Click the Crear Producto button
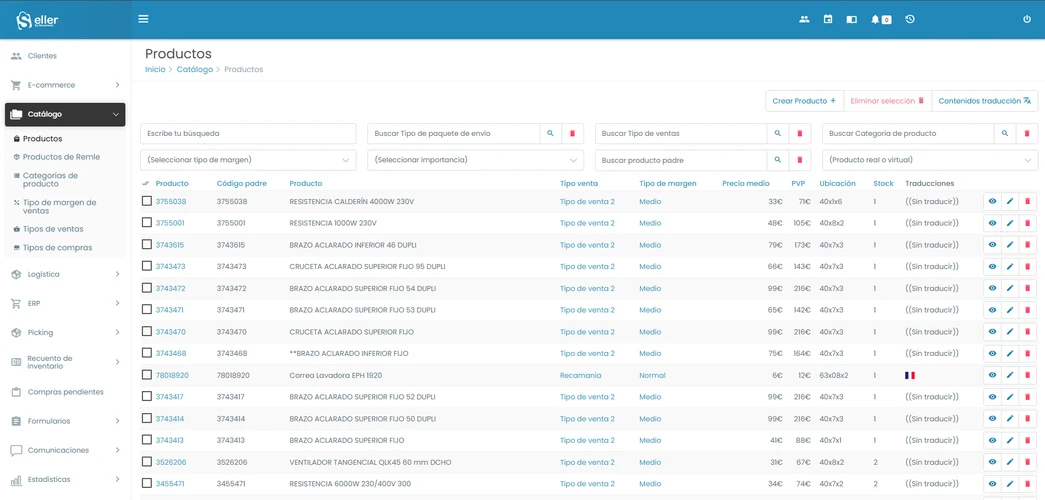Screen dimensions: 1045x500 click(x=804, y=101)
